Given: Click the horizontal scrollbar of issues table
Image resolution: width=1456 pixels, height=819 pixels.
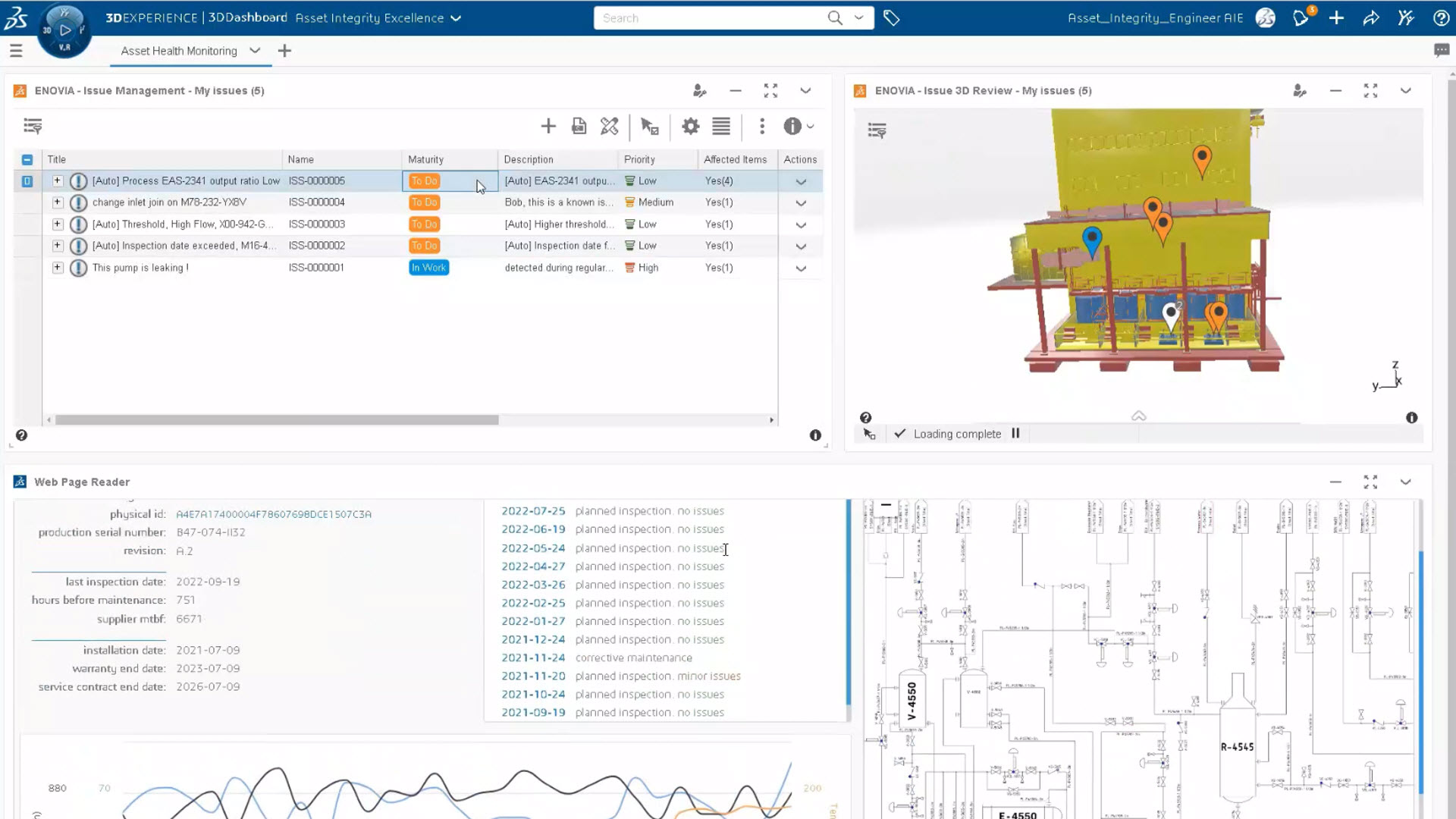Looking at the screenshot, I should click(277, 420).
